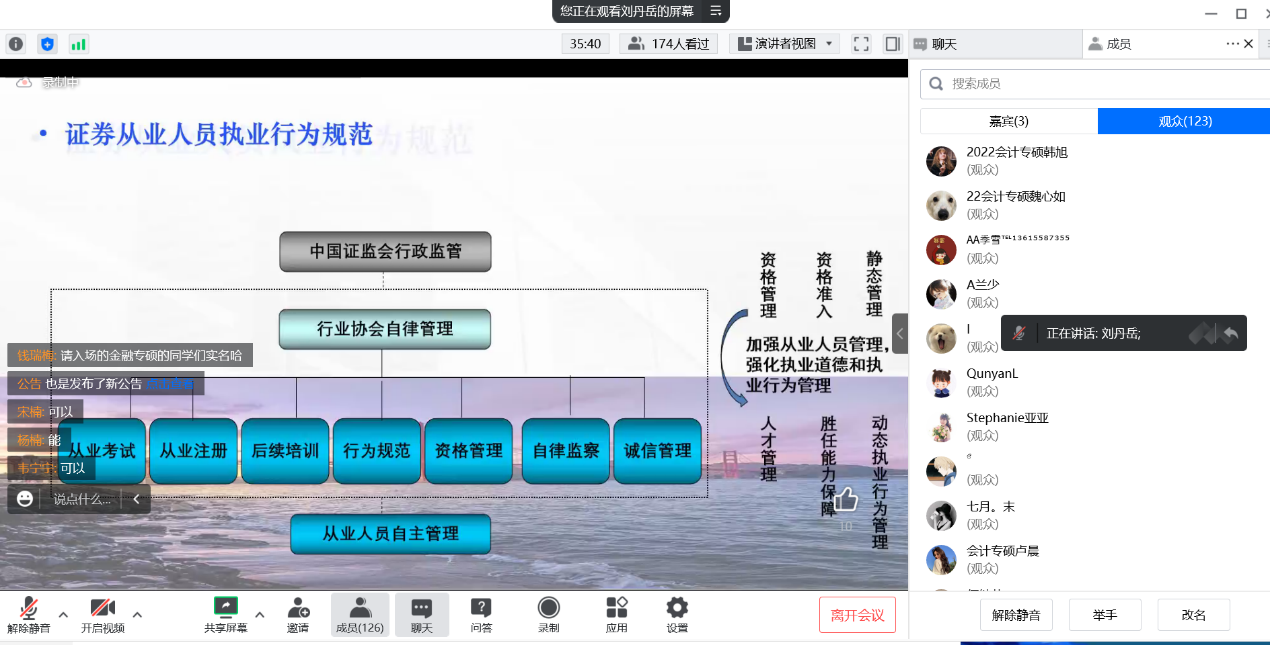Viewport: 1270px width, 645px height.
Task: Expand audio options arrow beside 解除静音
Action: point(63,614)
